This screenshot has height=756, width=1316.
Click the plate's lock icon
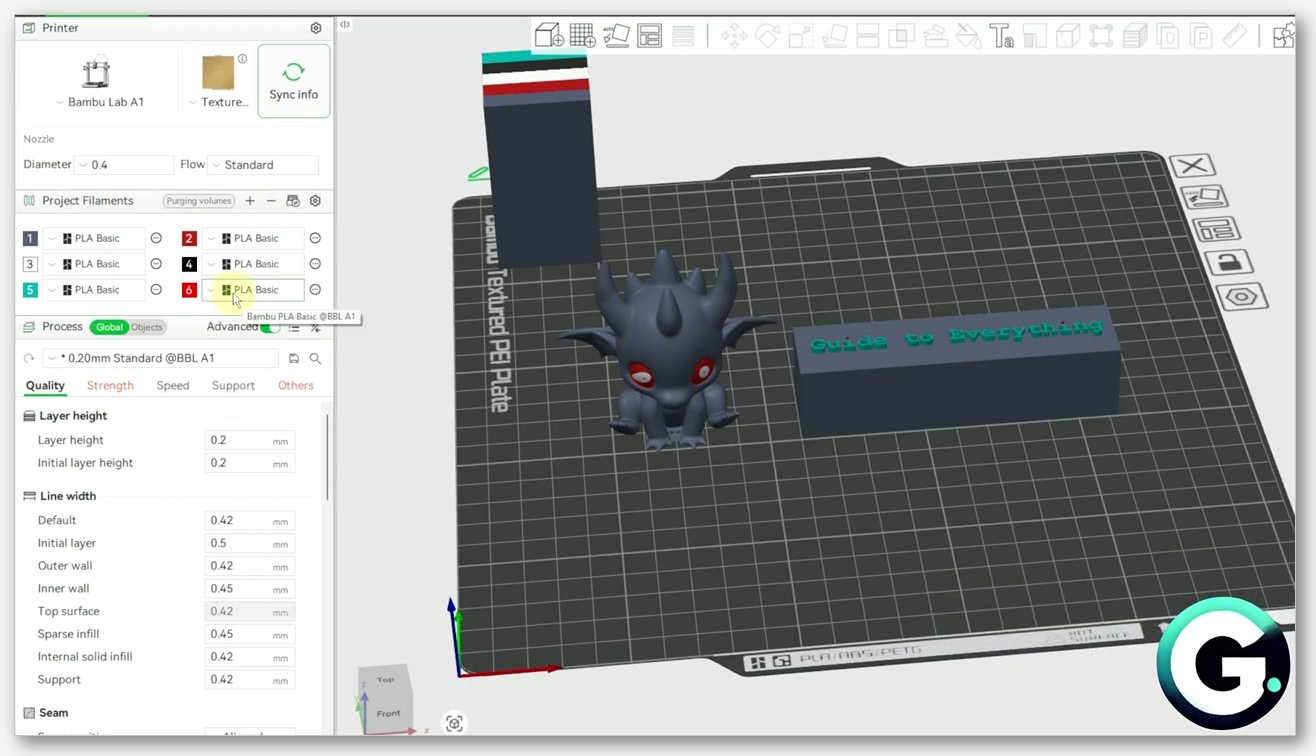point(1228,263)
